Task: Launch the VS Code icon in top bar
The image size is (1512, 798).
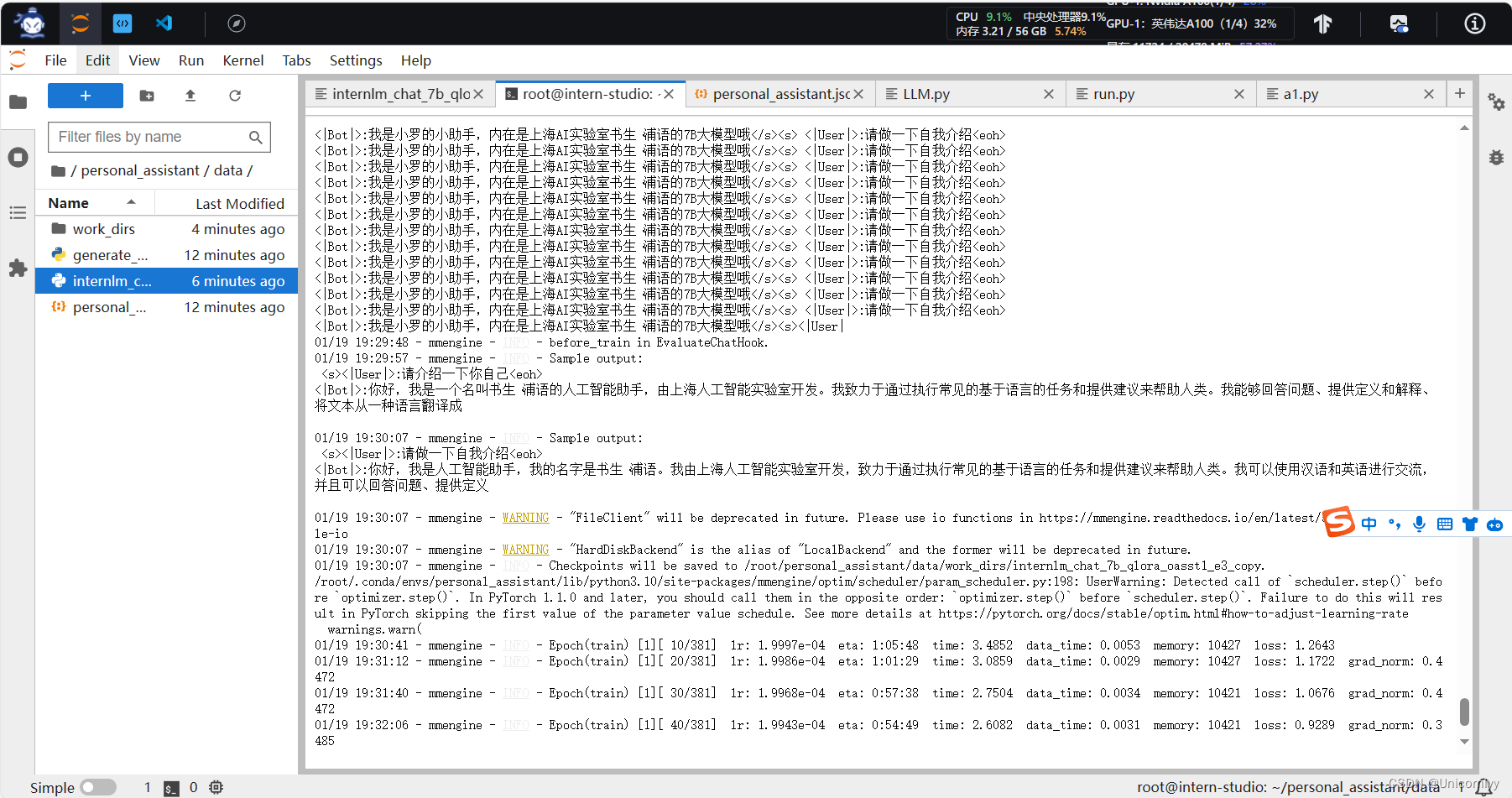Action: 164,23
